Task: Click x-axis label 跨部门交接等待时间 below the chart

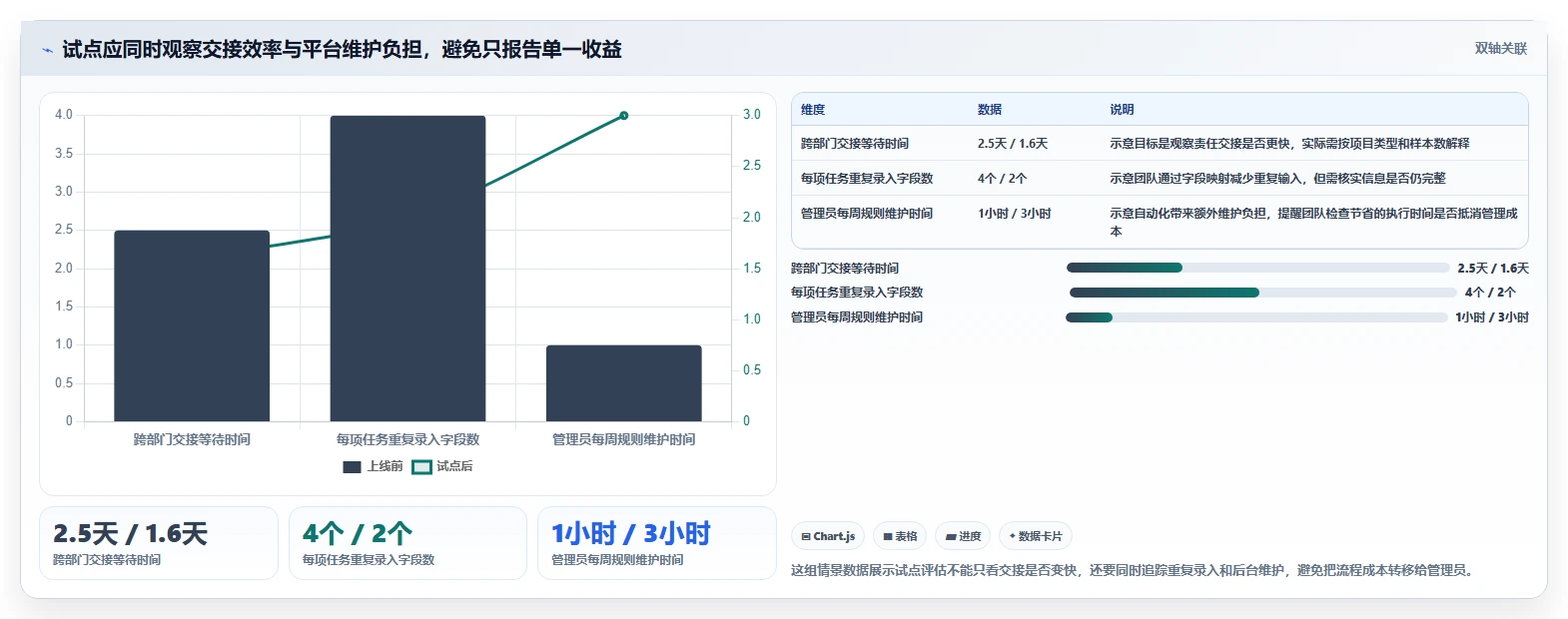Action: click(x=192, y=439)
